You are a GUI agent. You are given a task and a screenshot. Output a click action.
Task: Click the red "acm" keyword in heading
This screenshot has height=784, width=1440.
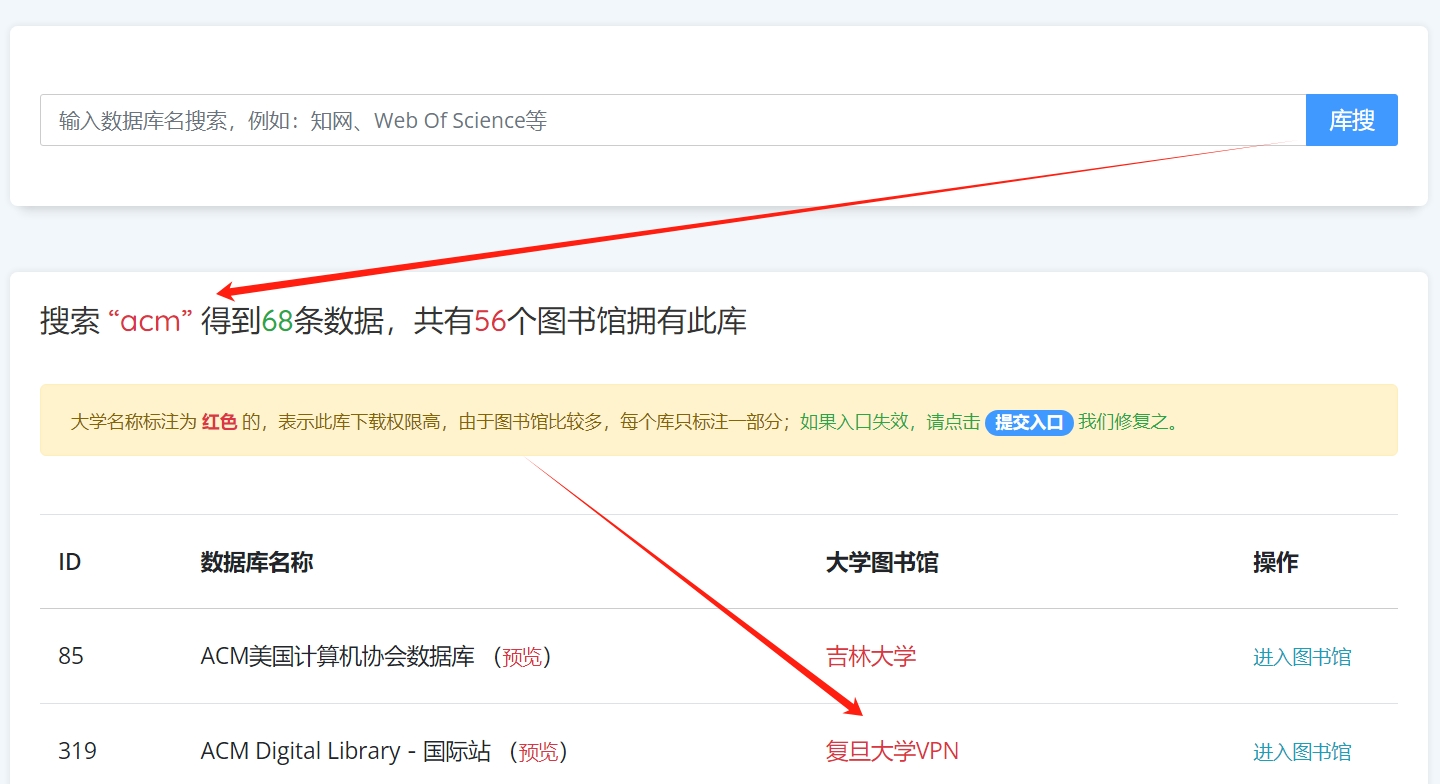[x=150, y=322]
